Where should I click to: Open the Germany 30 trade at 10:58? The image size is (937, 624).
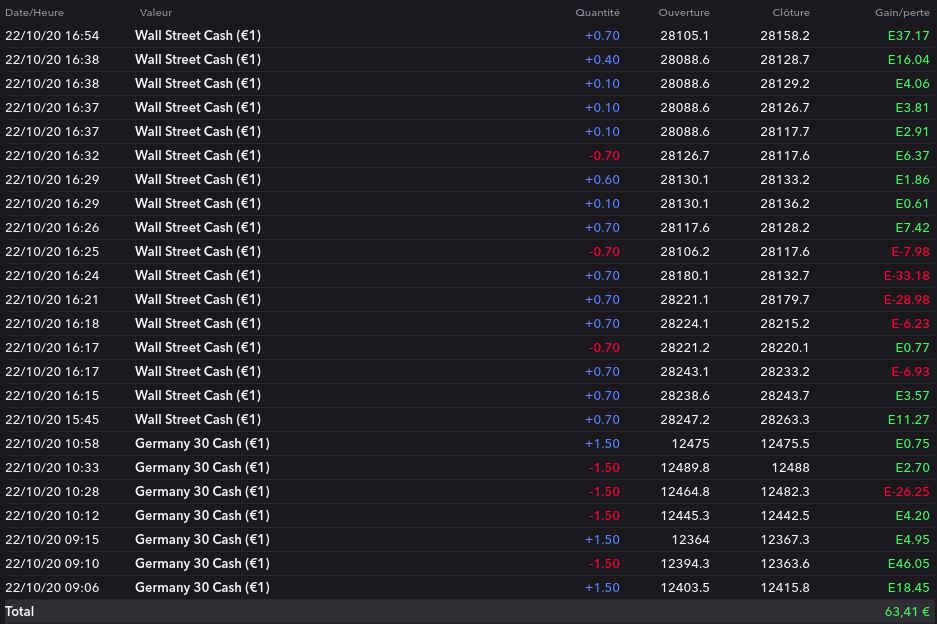pos(202,444)
